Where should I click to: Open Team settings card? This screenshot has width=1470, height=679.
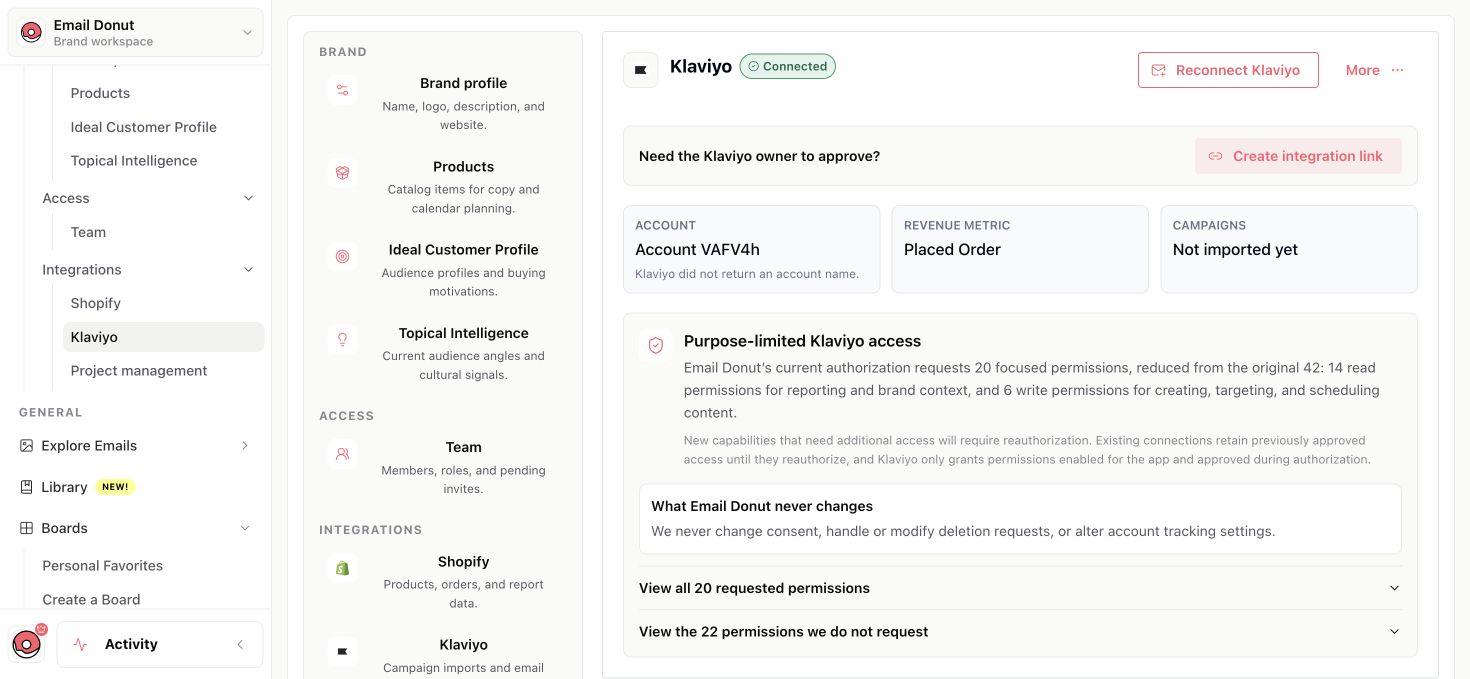click(443, 467)
